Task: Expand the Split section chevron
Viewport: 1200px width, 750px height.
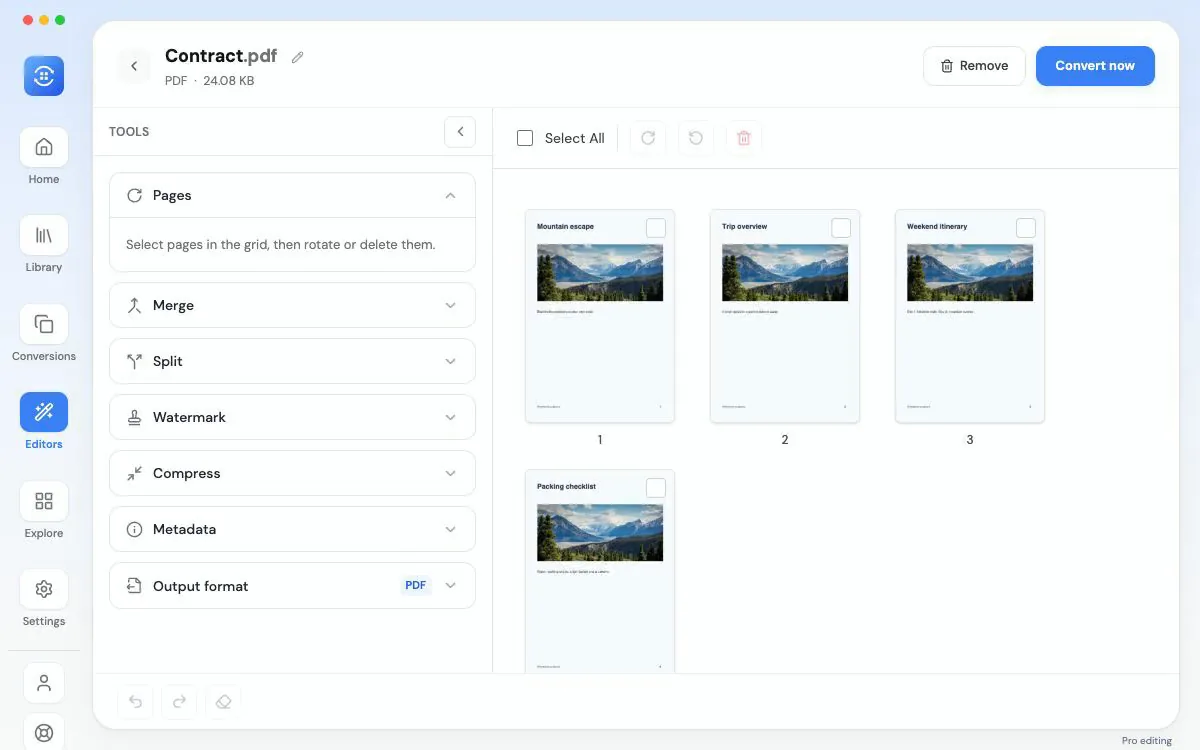Action: coord(450,361)
